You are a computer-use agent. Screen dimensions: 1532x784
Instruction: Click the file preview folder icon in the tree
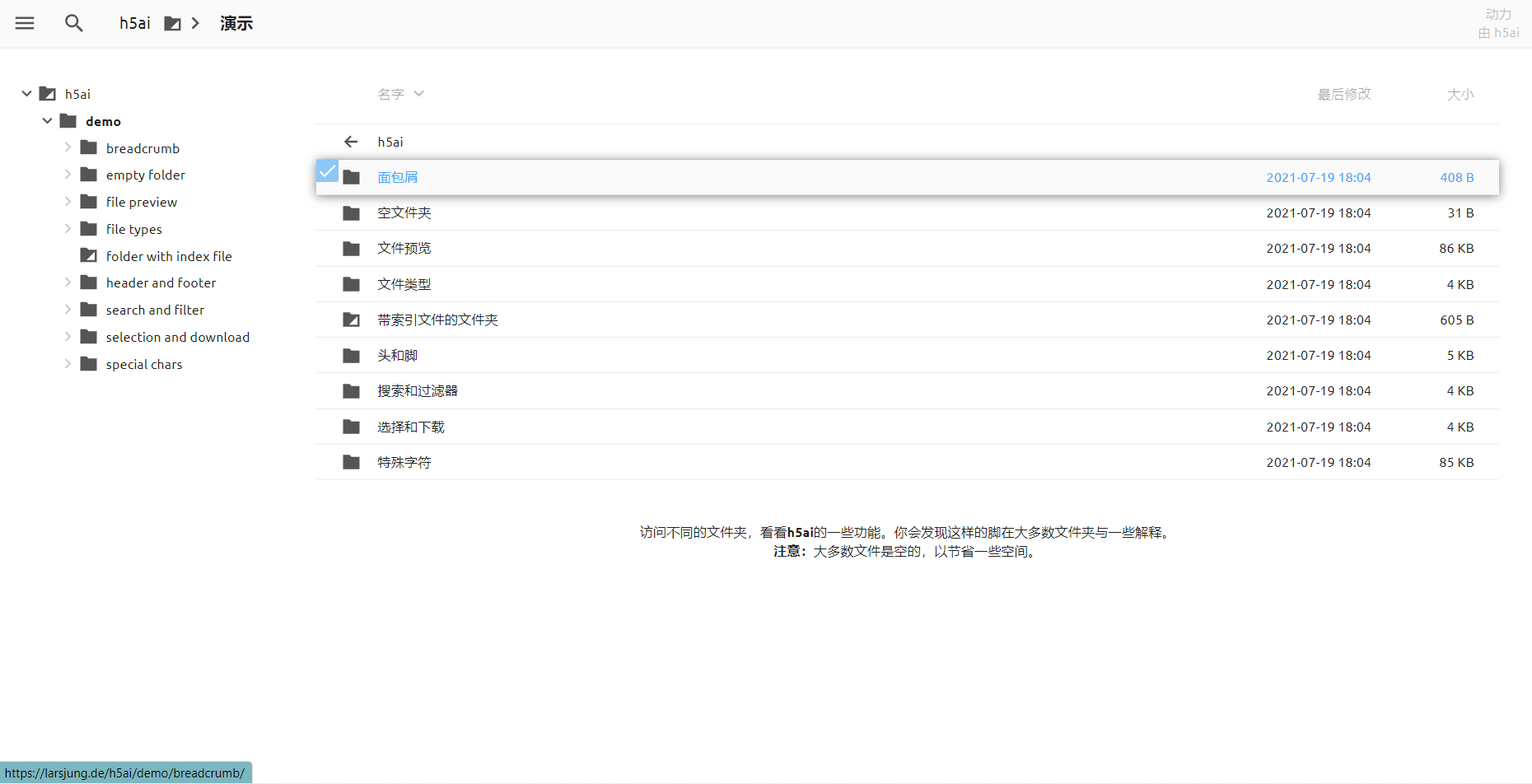point(89,202)
